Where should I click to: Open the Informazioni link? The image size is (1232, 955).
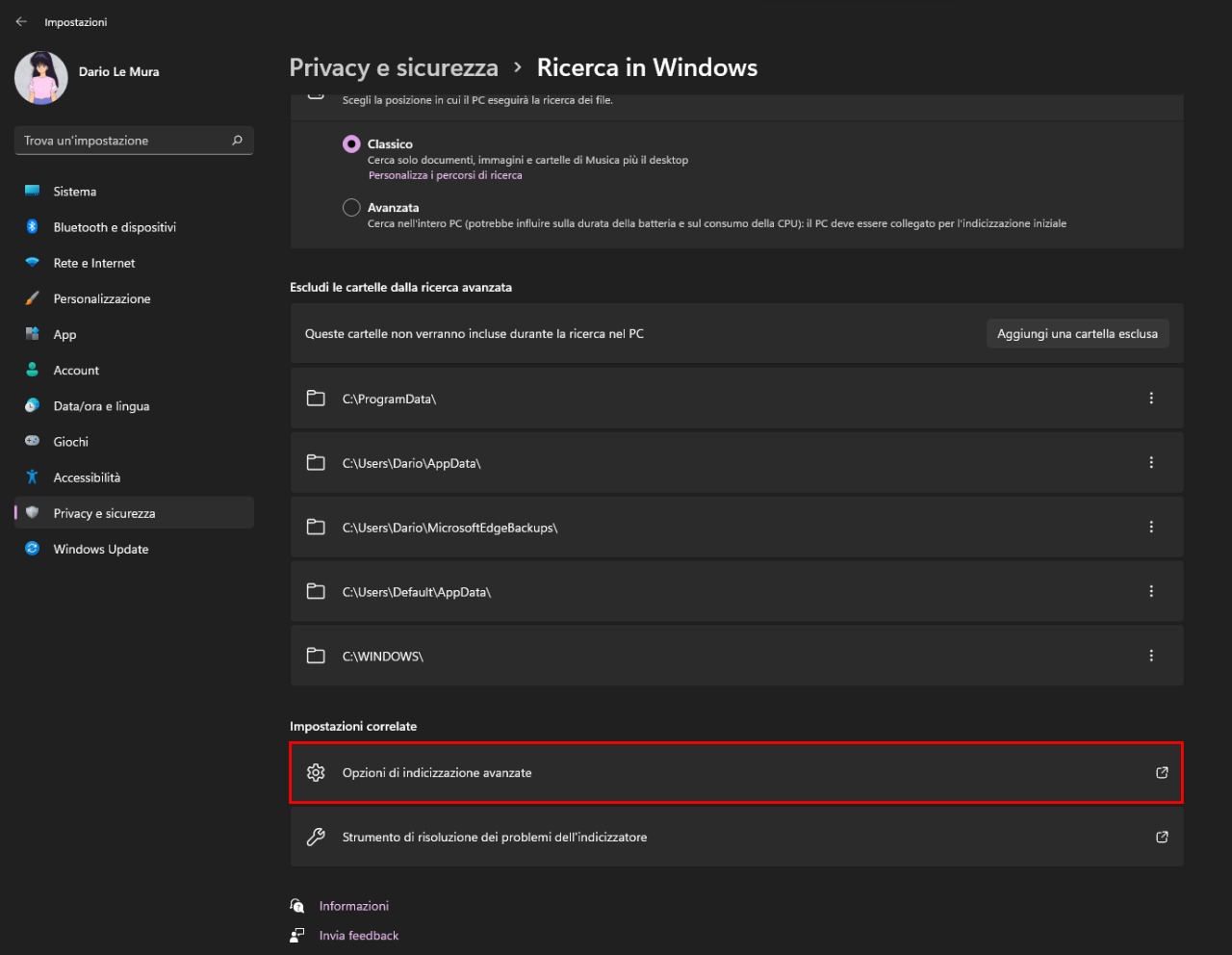354,906
